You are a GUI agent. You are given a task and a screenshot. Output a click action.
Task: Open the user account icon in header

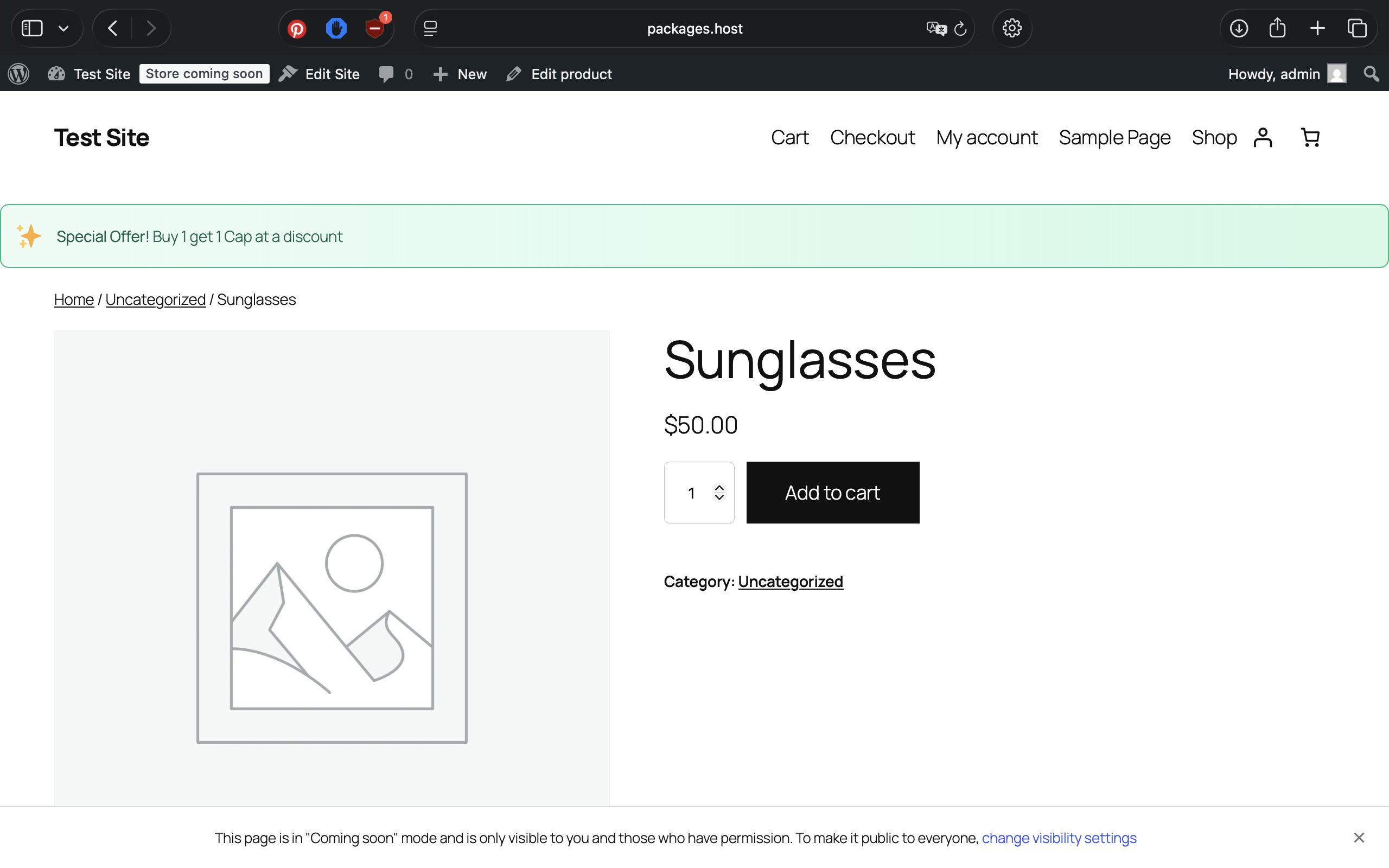click(x=1263, y=138)
